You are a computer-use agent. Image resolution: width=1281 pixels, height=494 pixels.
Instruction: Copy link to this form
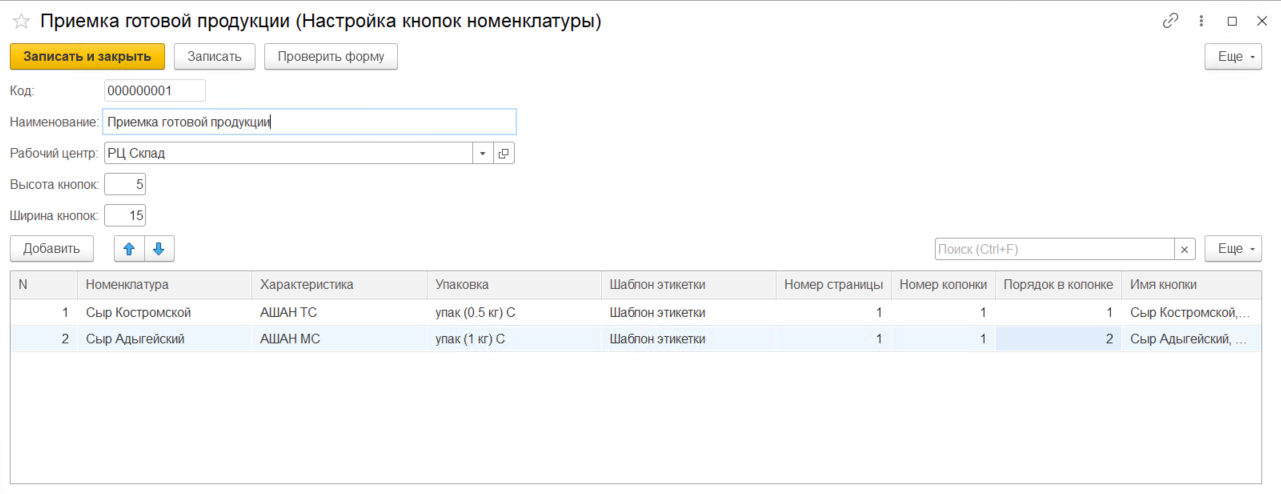[1170, 21]
